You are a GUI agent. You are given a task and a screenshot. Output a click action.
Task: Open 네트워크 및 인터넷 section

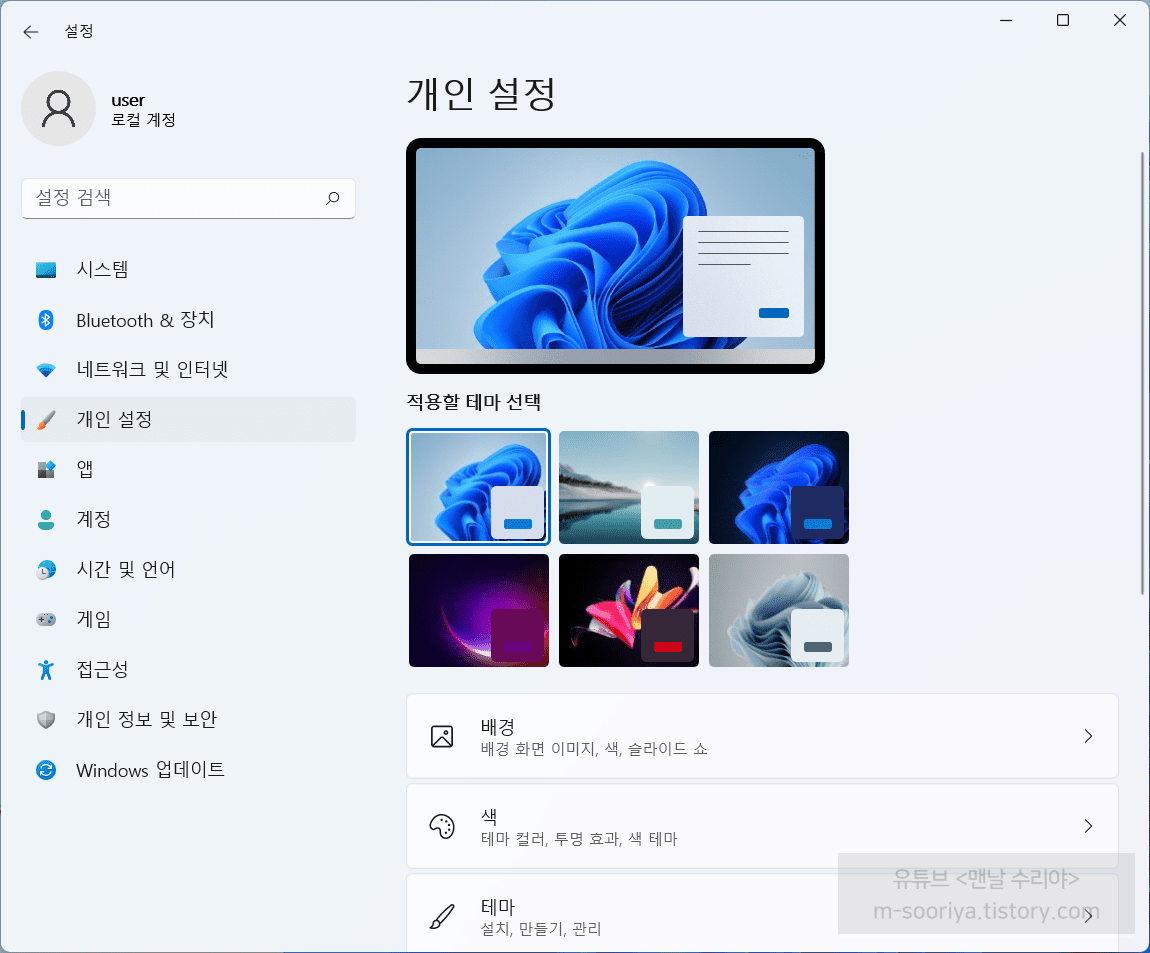click(x=188, y=370)
